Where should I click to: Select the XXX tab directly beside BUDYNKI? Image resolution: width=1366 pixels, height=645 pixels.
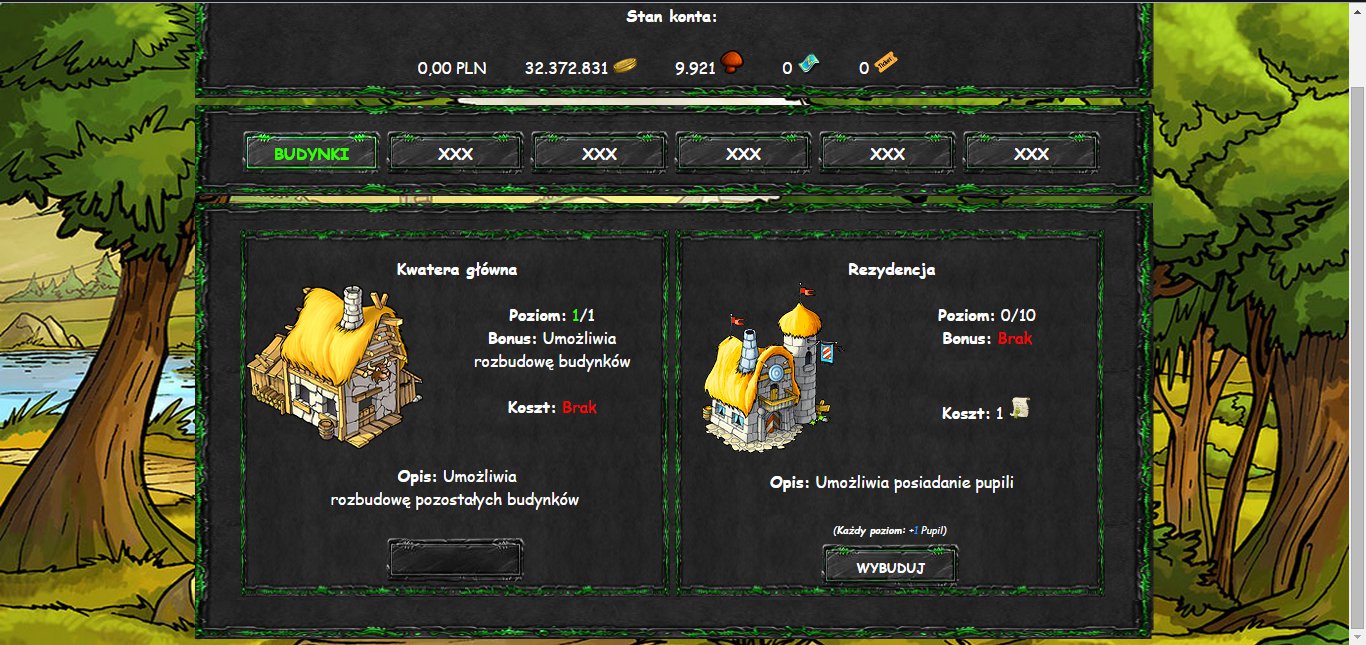point(455,154)
